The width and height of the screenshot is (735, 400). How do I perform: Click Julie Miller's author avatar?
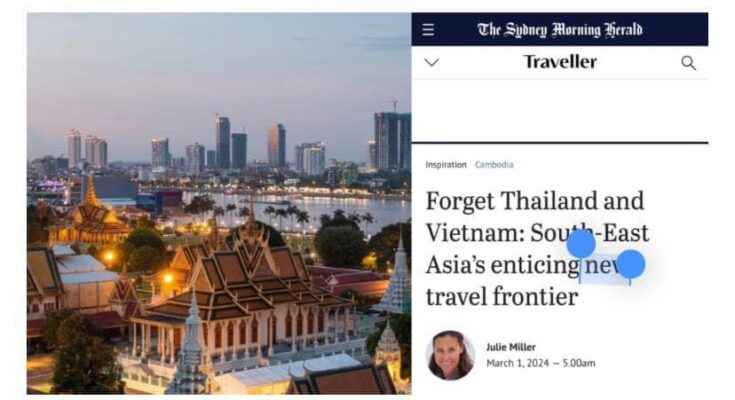(450, 355)
